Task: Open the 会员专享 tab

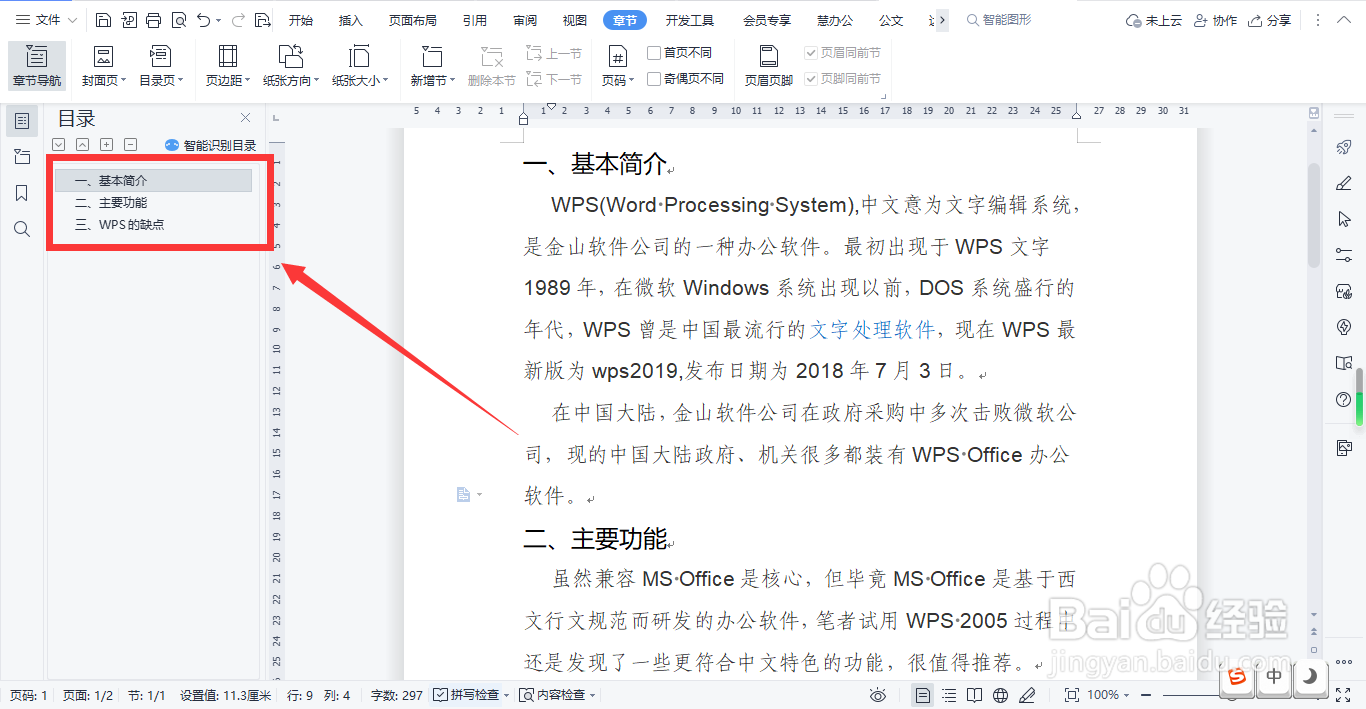Action: pyautogui.click(x=767, y=20)
